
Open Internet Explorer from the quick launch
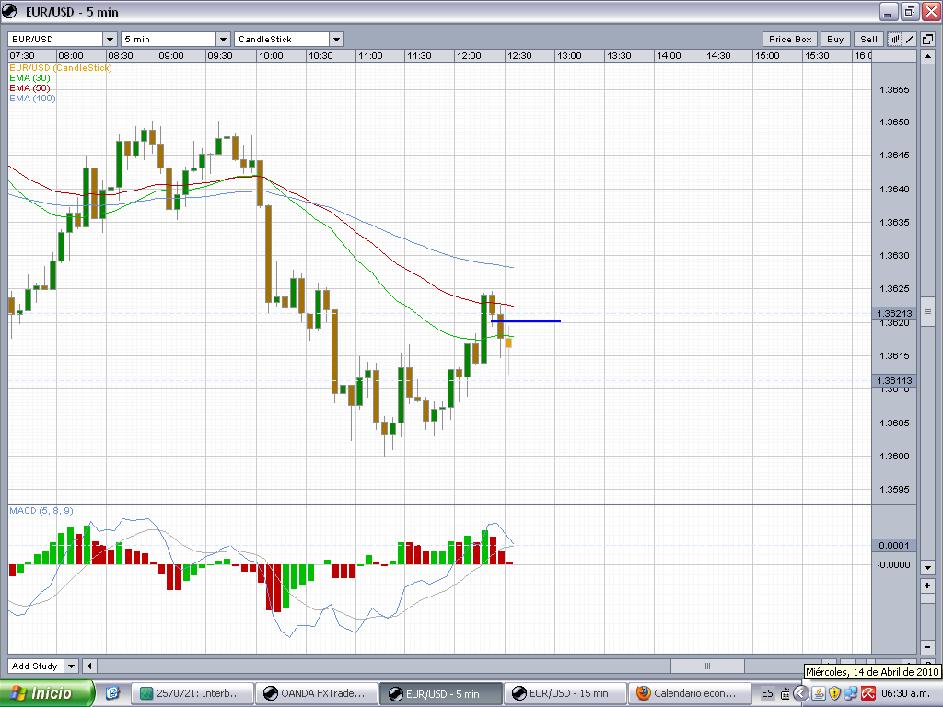(112, 693)
